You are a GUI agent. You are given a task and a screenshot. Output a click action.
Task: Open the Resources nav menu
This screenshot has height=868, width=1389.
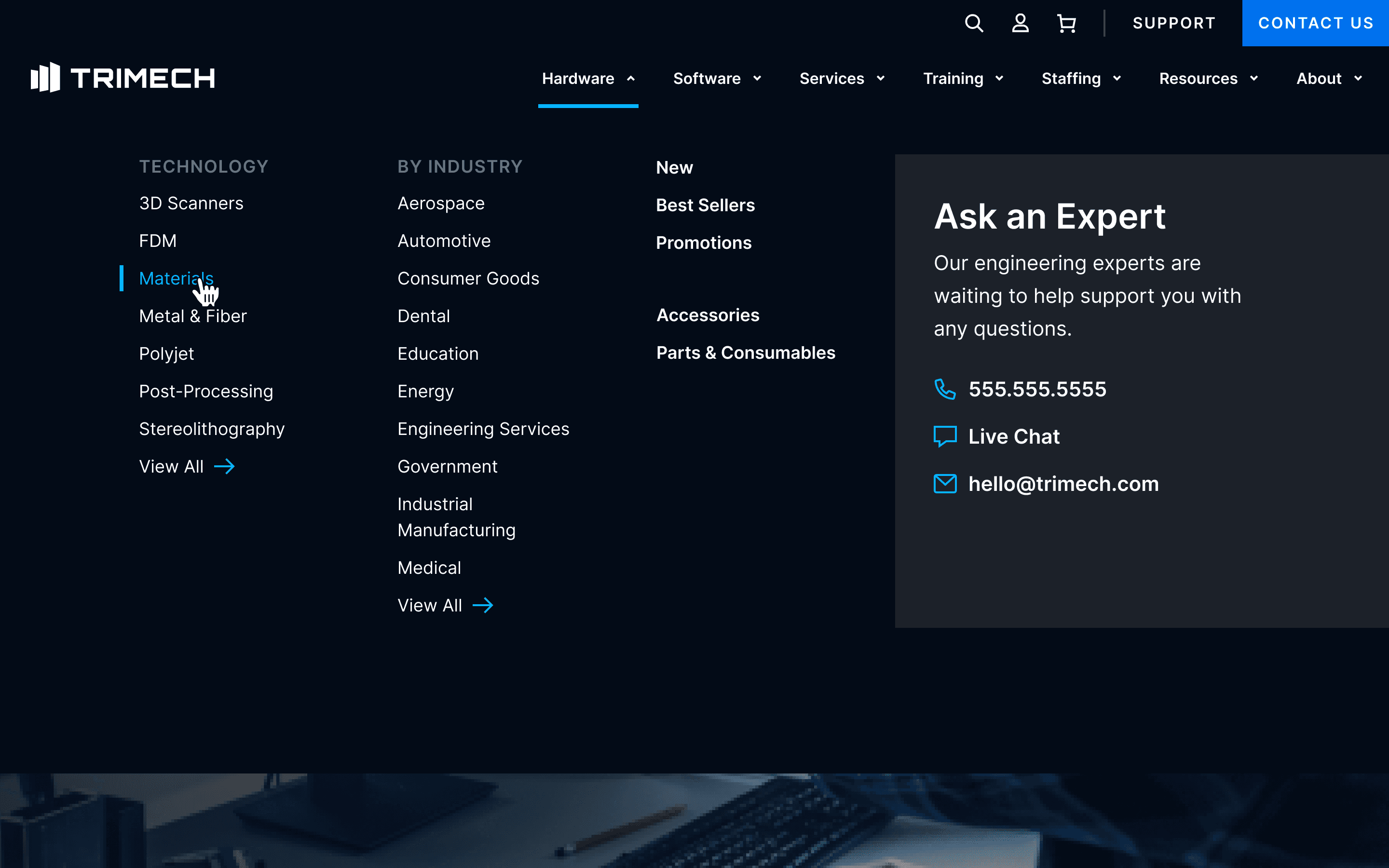pos(1198,79)
